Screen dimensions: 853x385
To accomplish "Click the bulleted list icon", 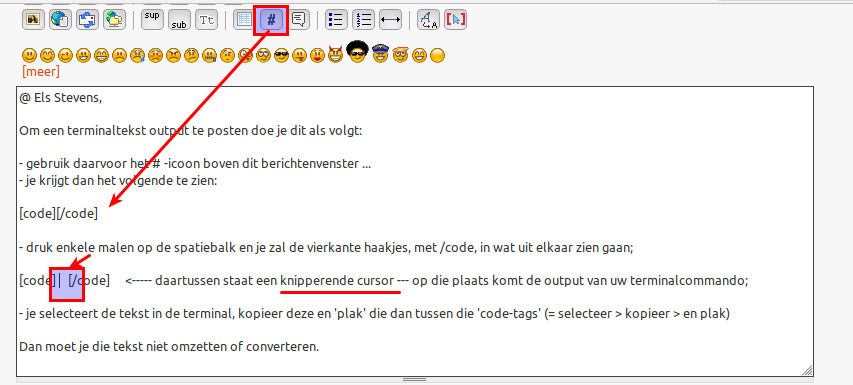I will tap(336, 20).
